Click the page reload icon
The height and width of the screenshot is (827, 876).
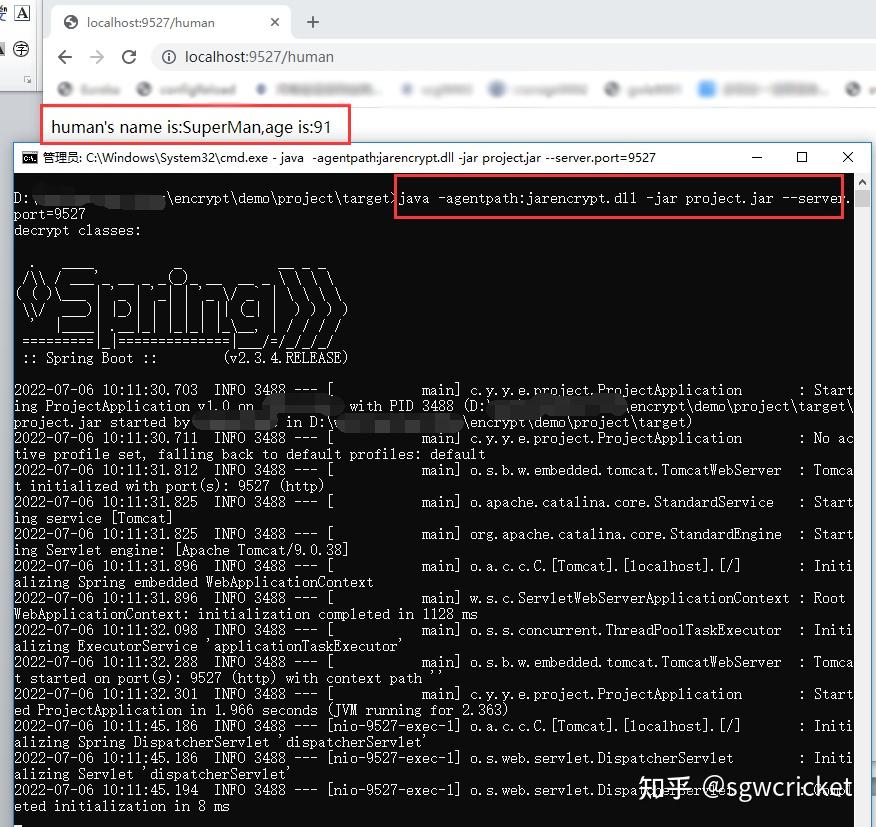(129, 57)
